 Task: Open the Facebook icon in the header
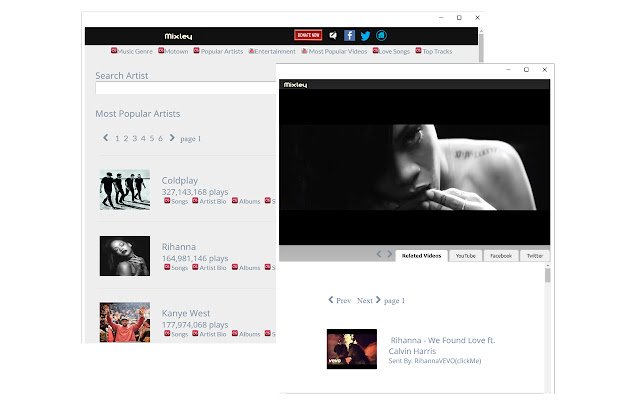pos(349,36)
